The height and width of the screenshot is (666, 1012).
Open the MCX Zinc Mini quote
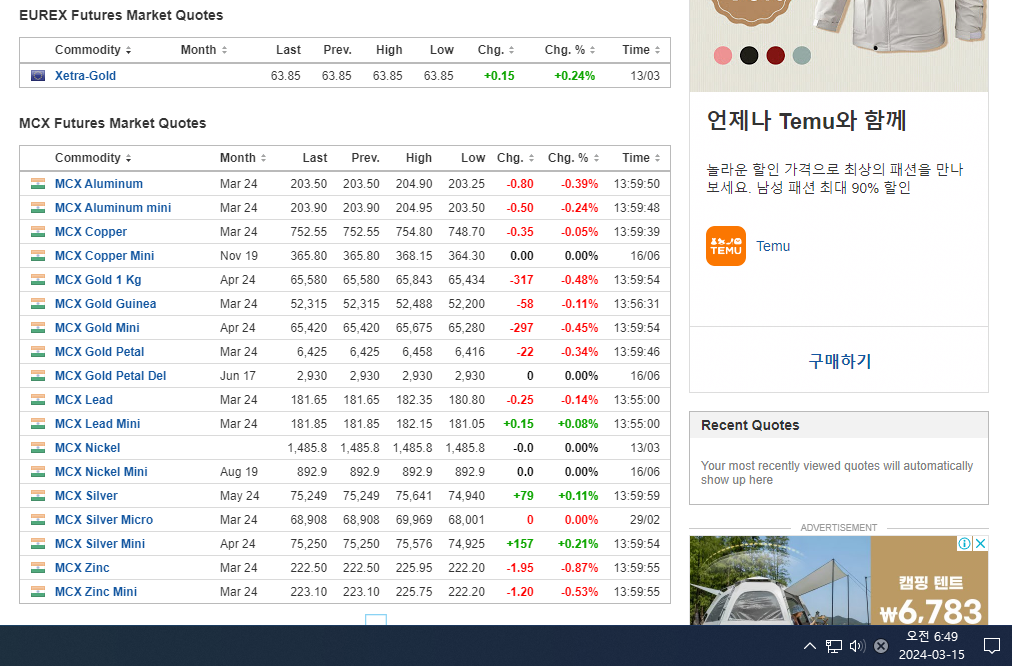[96, 592]
